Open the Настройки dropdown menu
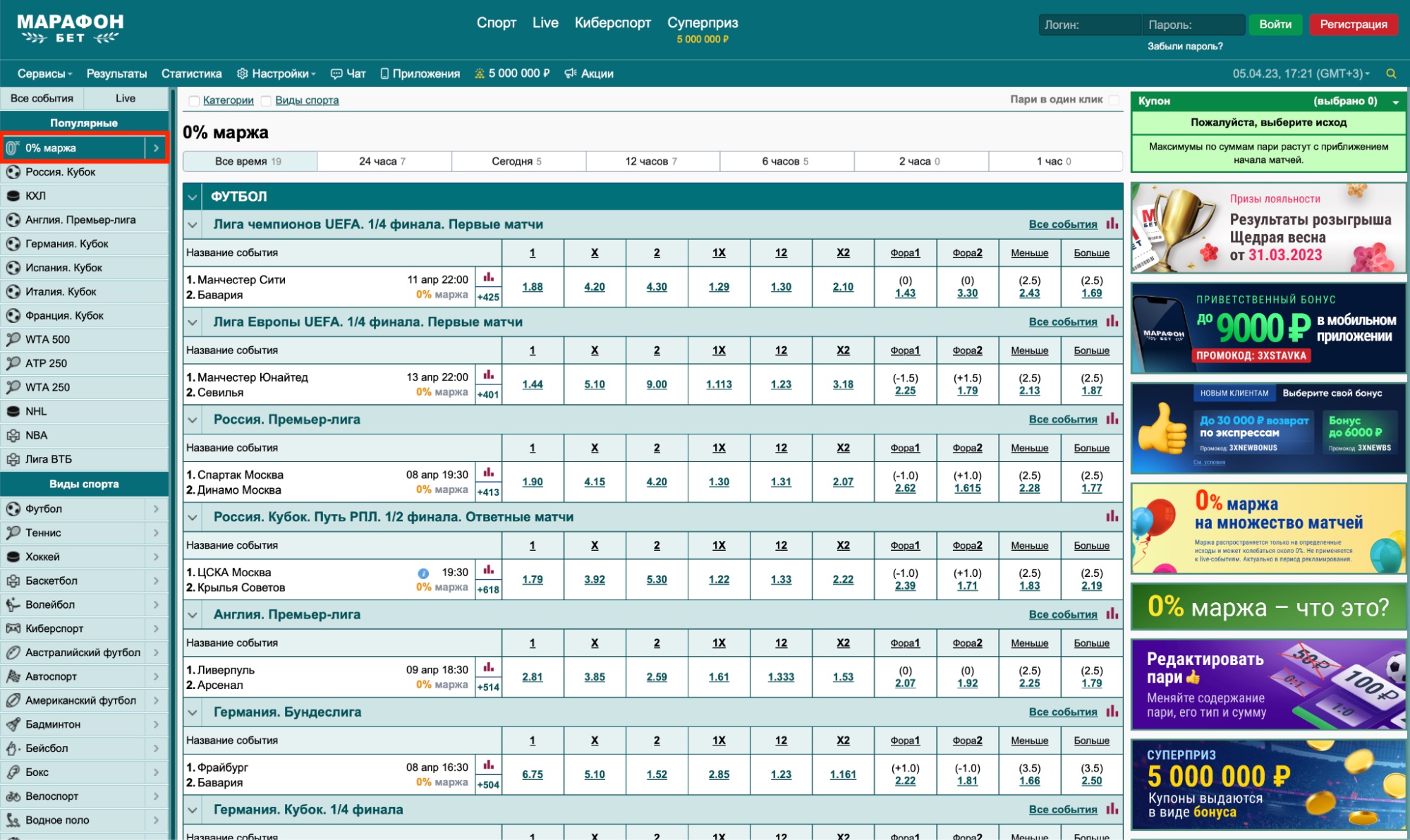Image resolution: width=1410 pixels, height=840 pixels. pyautogui.click(x=276, y=73)
